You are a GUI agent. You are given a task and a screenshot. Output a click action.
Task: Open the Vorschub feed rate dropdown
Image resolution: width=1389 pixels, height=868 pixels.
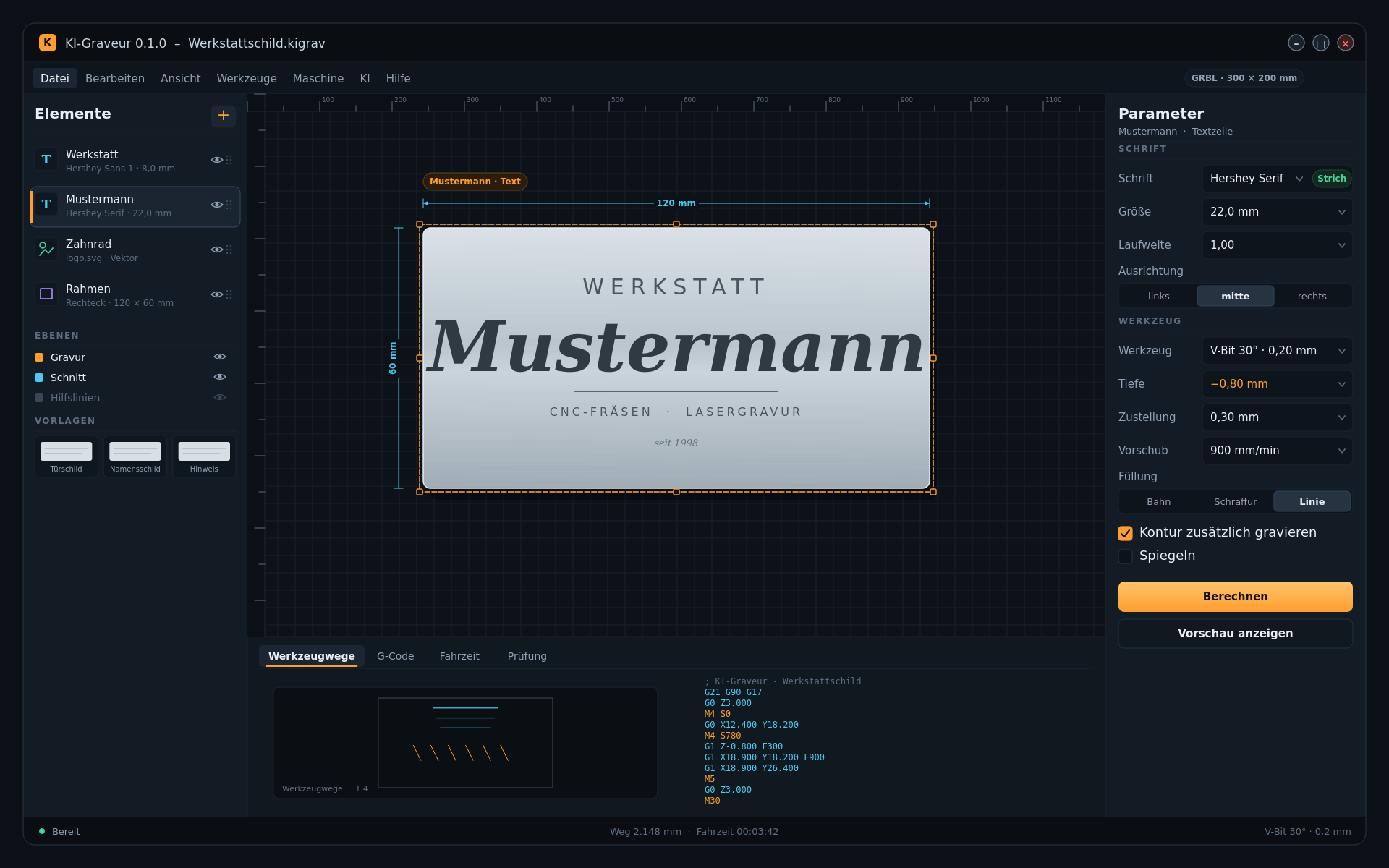(x=1277, y=451)
